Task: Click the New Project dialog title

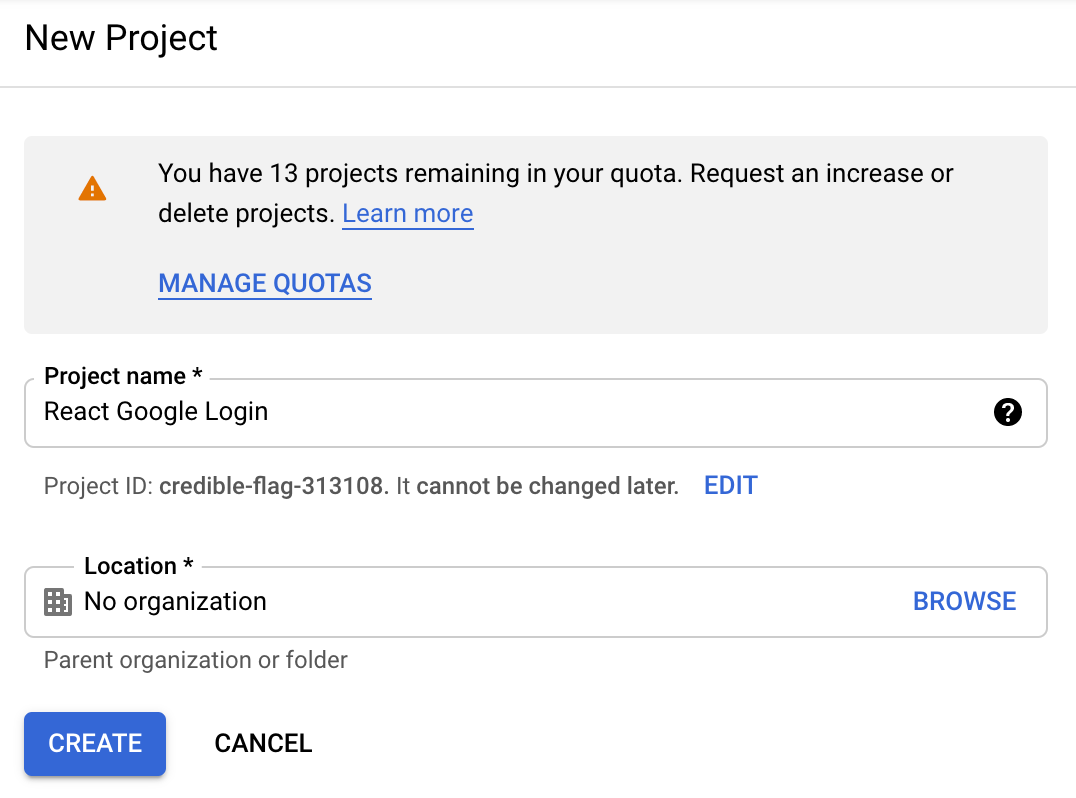Action: [120, 38]
